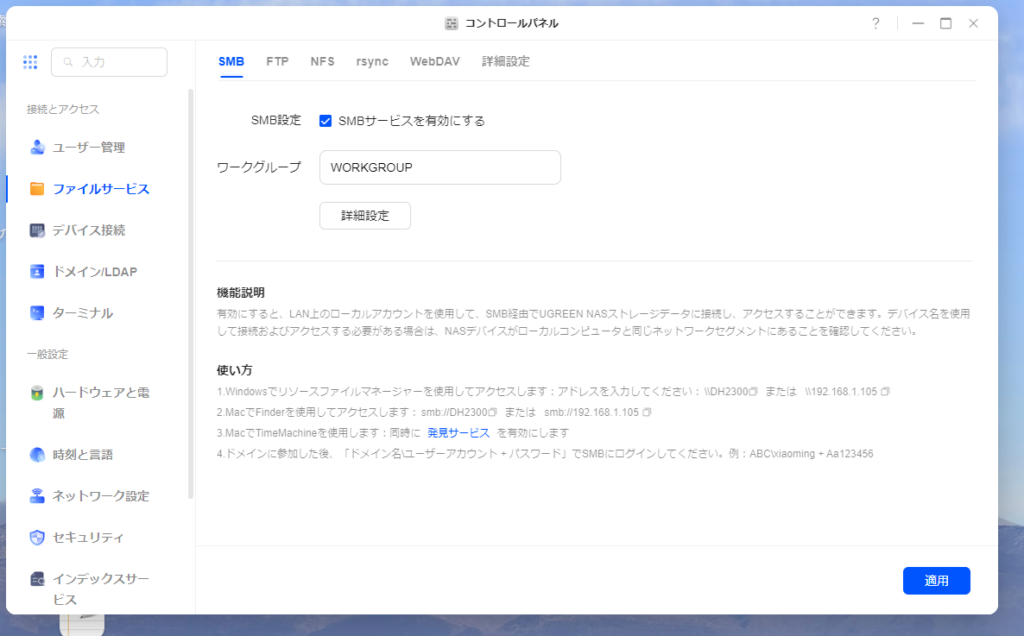Viewport: 1024px width, 636px height.
Task: Click the help question mark icon
Action: pos(876,23)
